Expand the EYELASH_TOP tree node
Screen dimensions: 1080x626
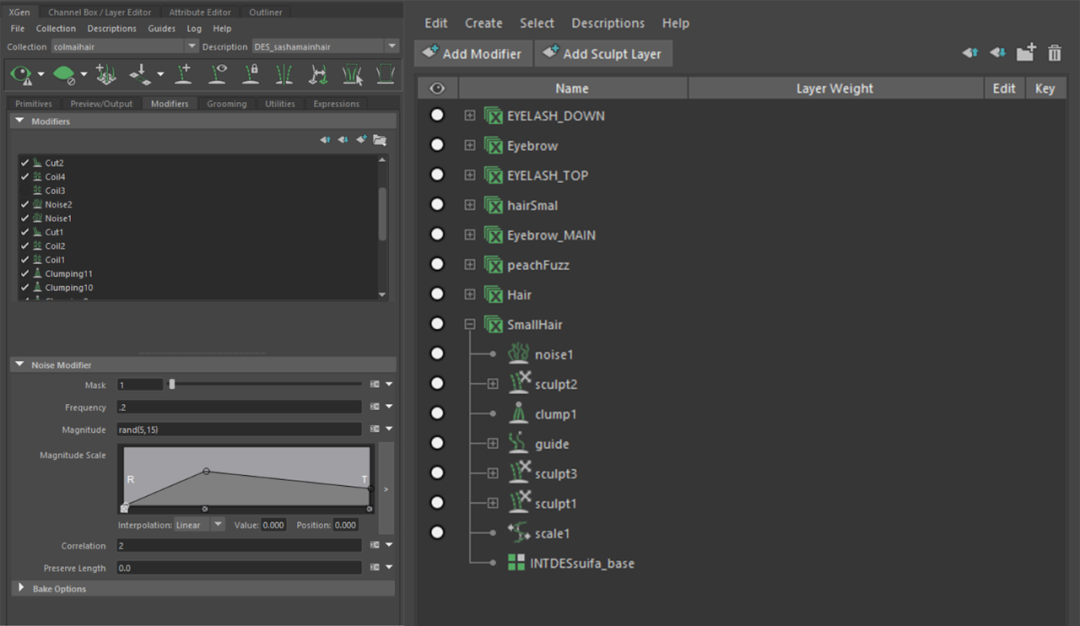[x=470, y=175]
